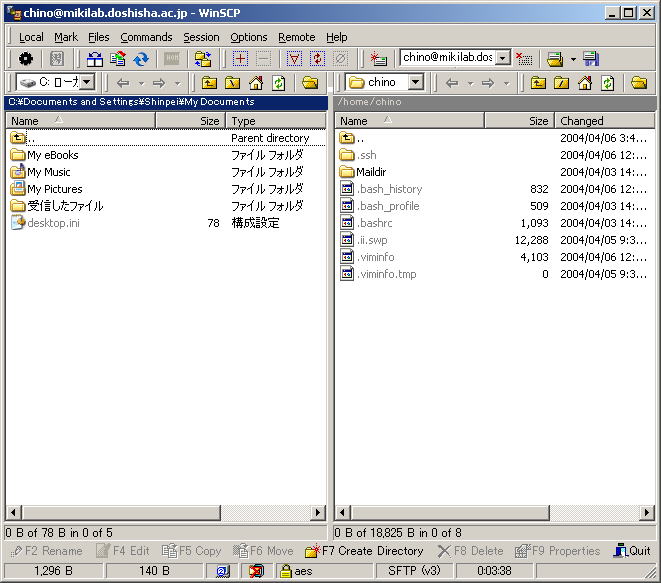Open the Mark menu

point(66,37)
